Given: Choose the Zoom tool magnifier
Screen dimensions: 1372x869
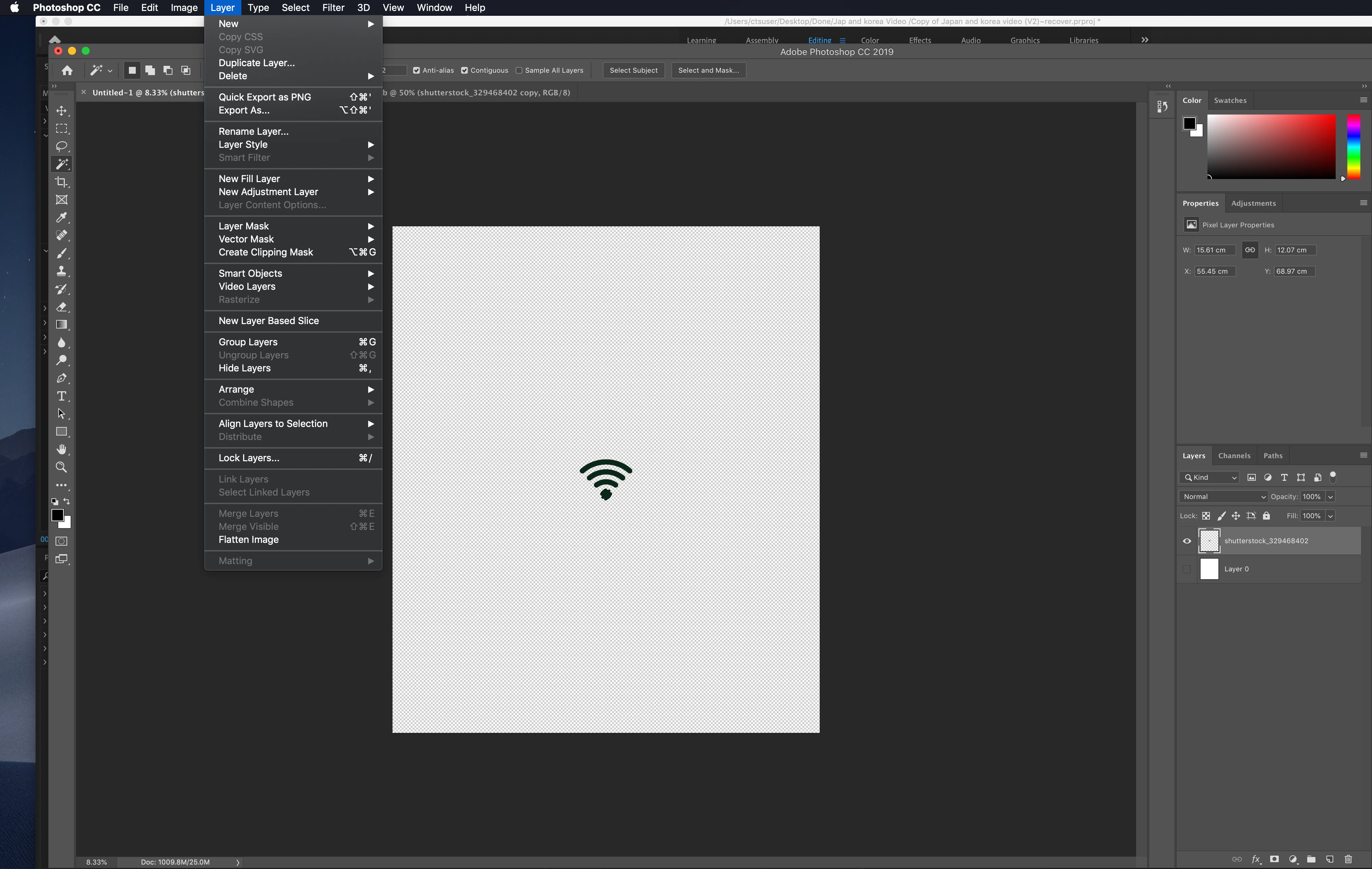Looking at the screenshot, I should [x=61, y=467].
